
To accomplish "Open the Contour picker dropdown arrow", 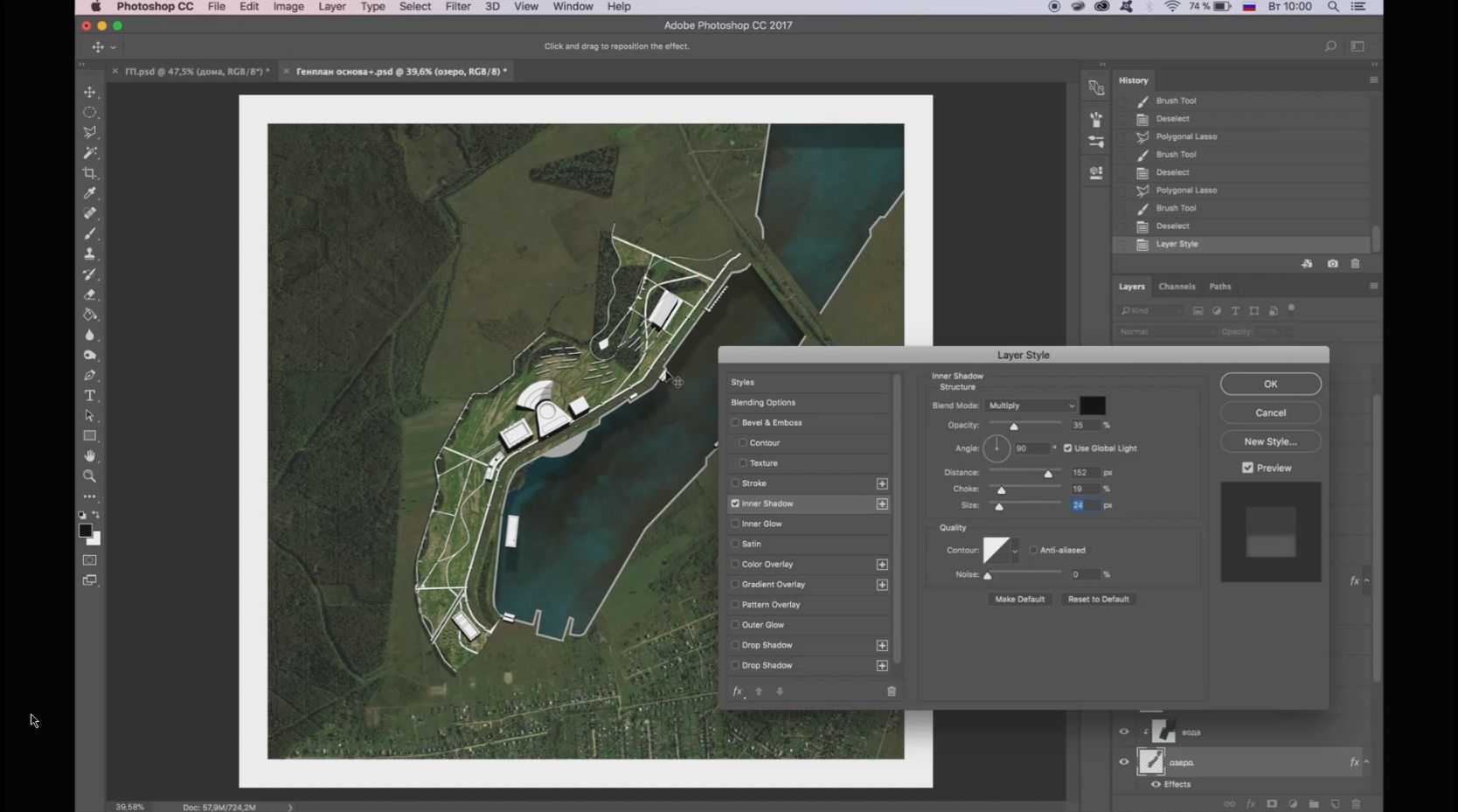I will click(x=1015, y=551).
